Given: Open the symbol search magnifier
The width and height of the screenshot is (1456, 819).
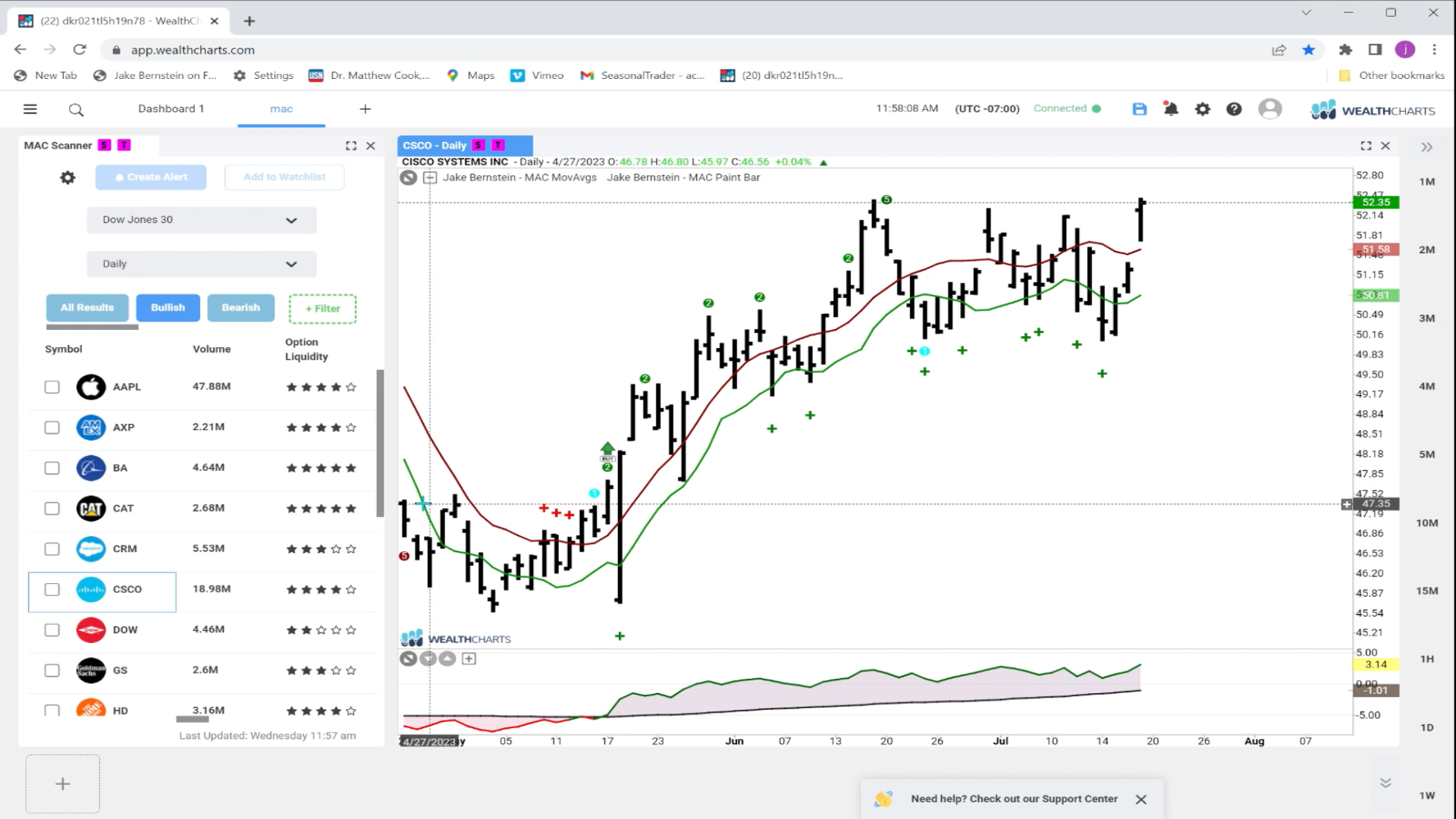Looking at the screenshot, I should coord(76,110).
